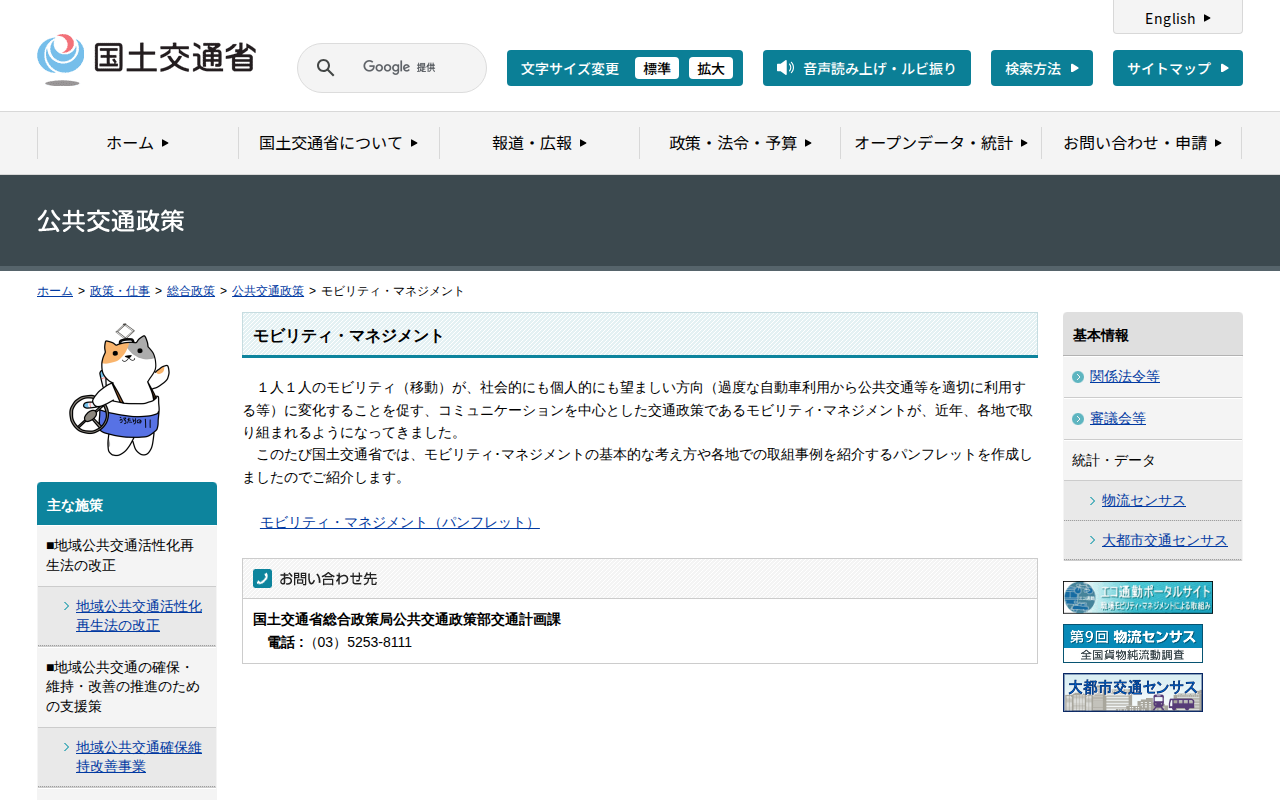
Task: Open the エコ通勤ポータルサイト banner
Action: click(x=1137, y=597)
